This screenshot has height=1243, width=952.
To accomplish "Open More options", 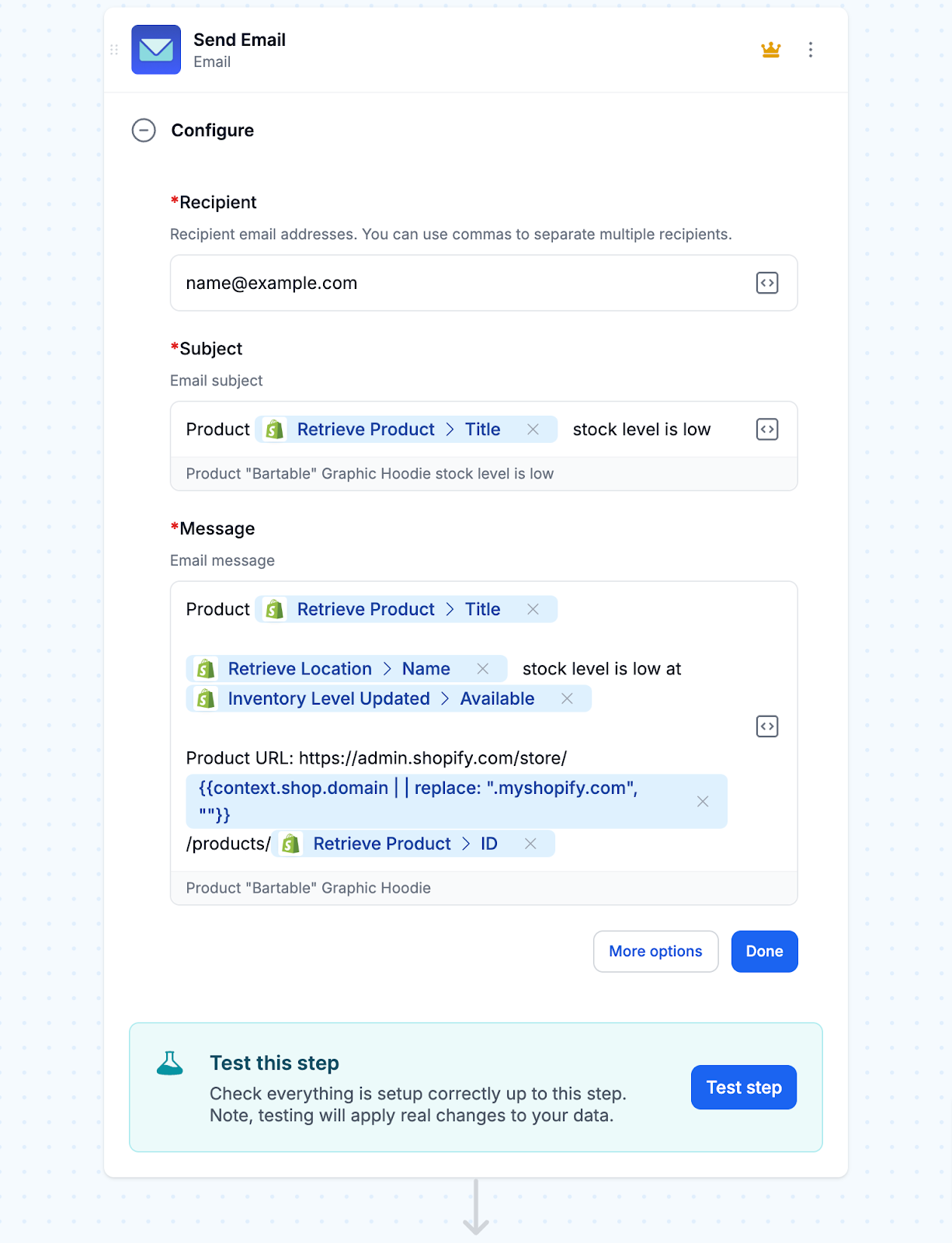I will coord(656,952).
